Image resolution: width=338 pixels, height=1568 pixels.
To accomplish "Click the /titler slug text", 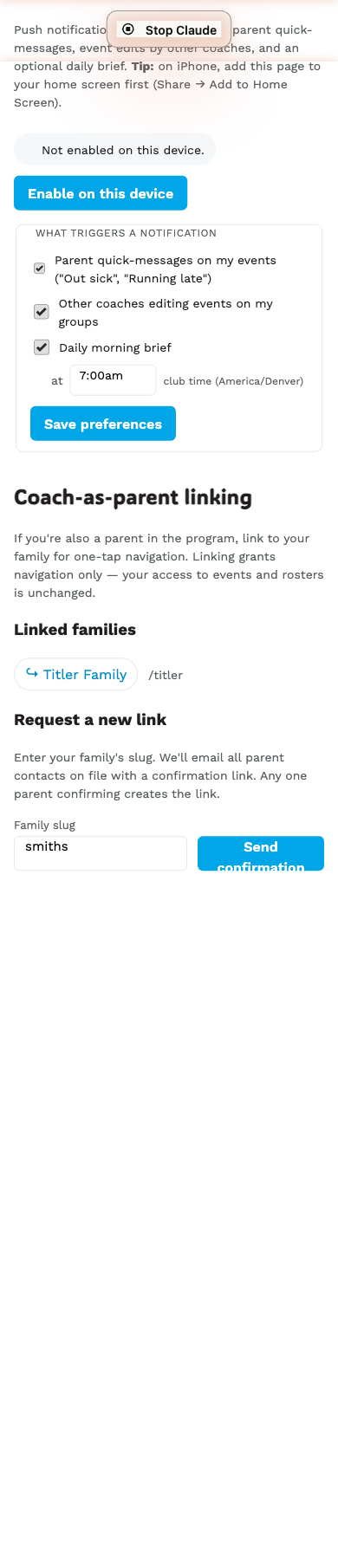I will pyautogui.click(x=166, y=675).
